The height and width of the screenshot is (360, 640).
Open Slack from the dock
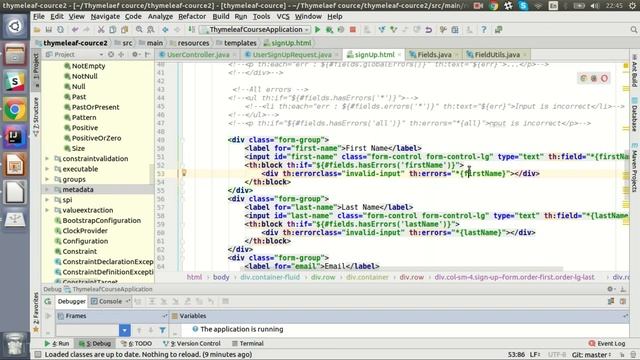[15, 82]
